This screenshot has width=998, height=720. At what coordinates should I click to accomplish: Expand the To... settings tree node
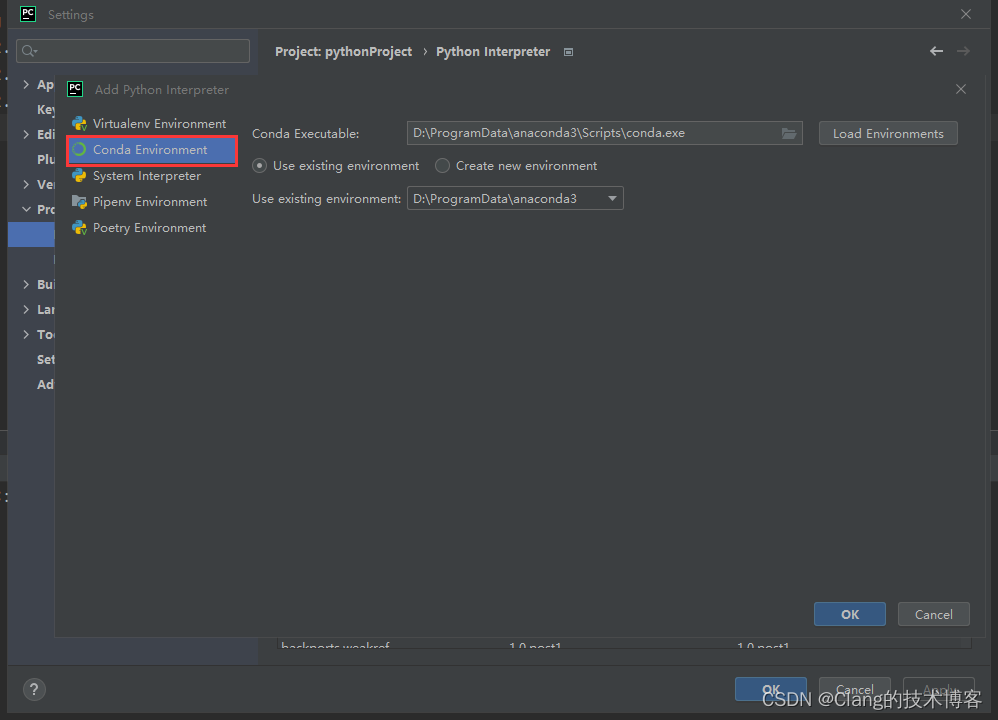coord(26,334)
